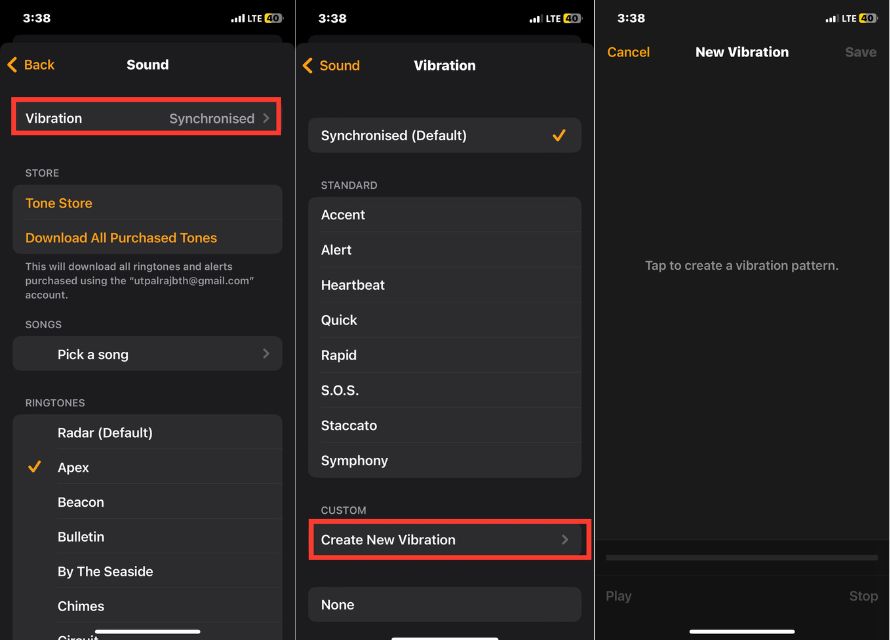Select the Radar (Default) ringtone
Image resolution: width=890 pixels, height=640 pixels.
(x=105, y=433)
